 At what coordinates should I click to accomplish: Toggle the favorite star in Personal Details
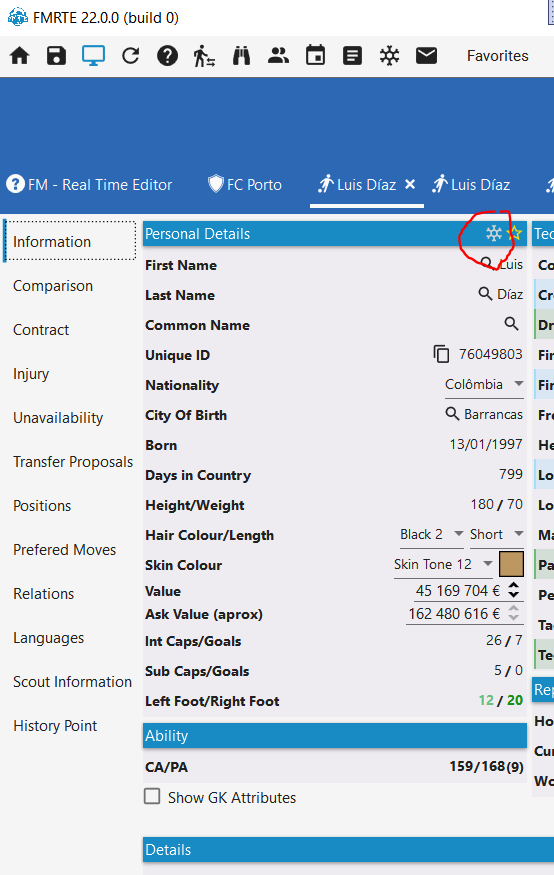point(514,233)
